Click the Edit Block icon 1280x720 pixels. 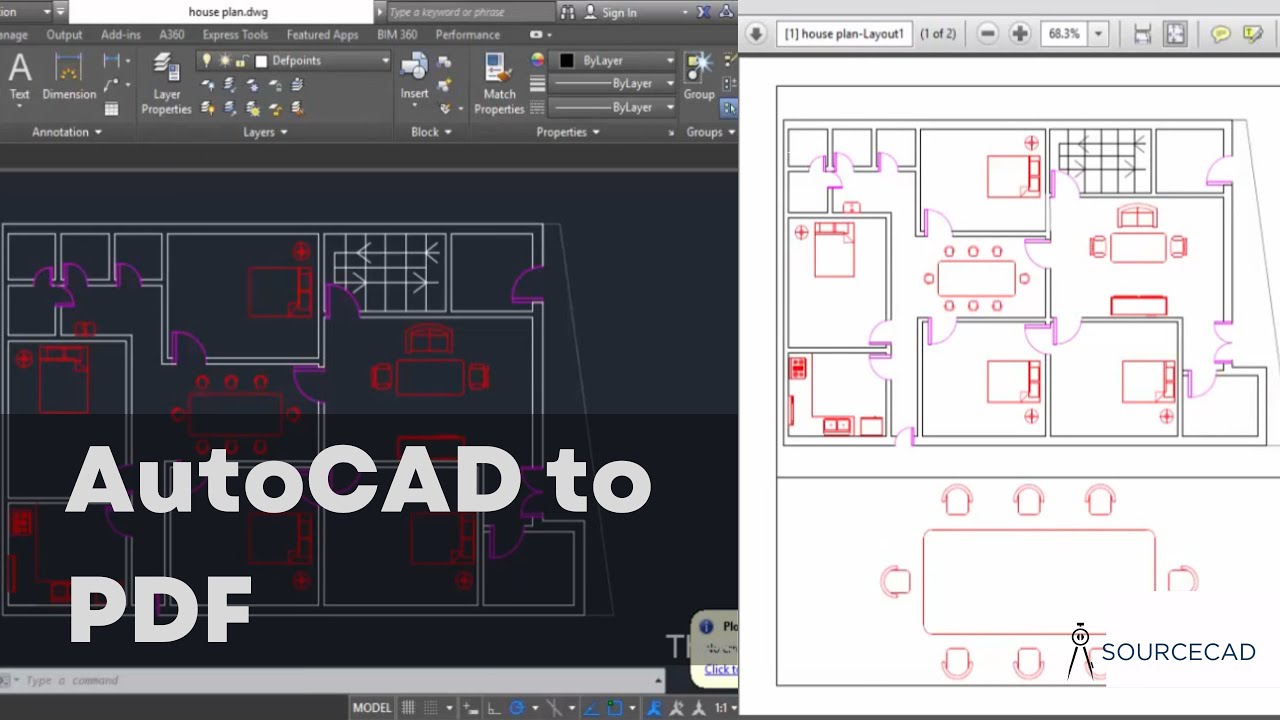[x=444, y=86]
